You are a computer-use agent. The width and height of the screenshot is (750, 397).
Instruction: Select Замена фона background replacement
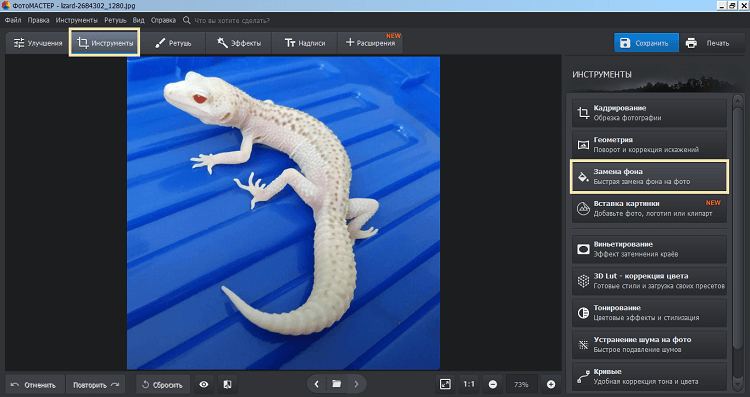click(x=649, y=176)
